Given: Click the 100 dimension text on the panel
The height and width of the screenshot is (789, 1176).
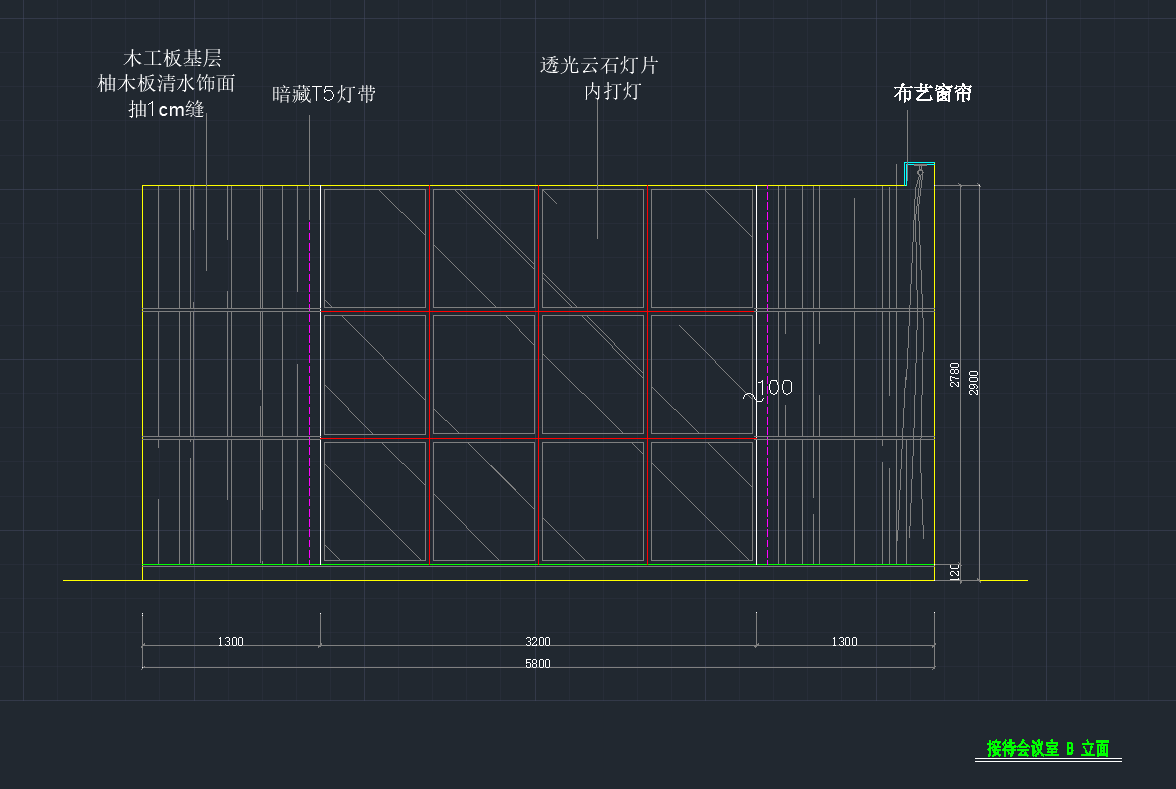Looking at the screenshot, I should pos(775,388).
